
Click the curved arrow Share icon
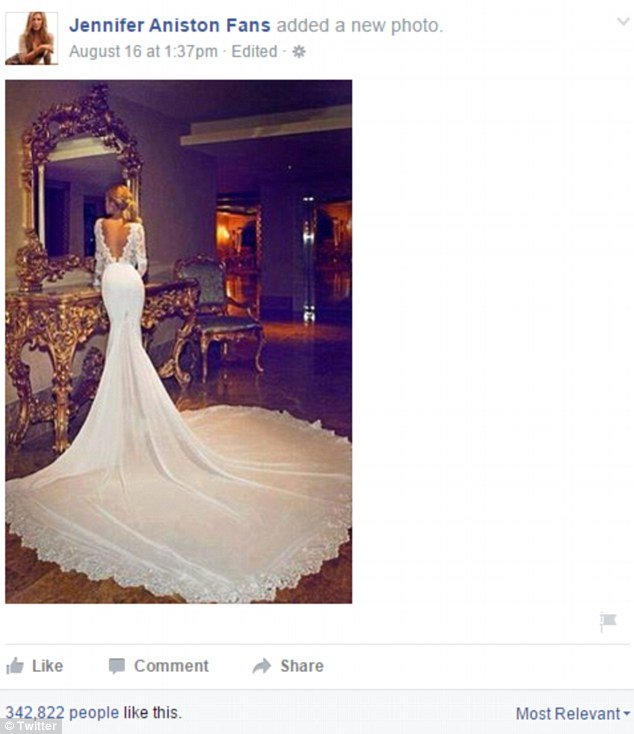[261, 666]
